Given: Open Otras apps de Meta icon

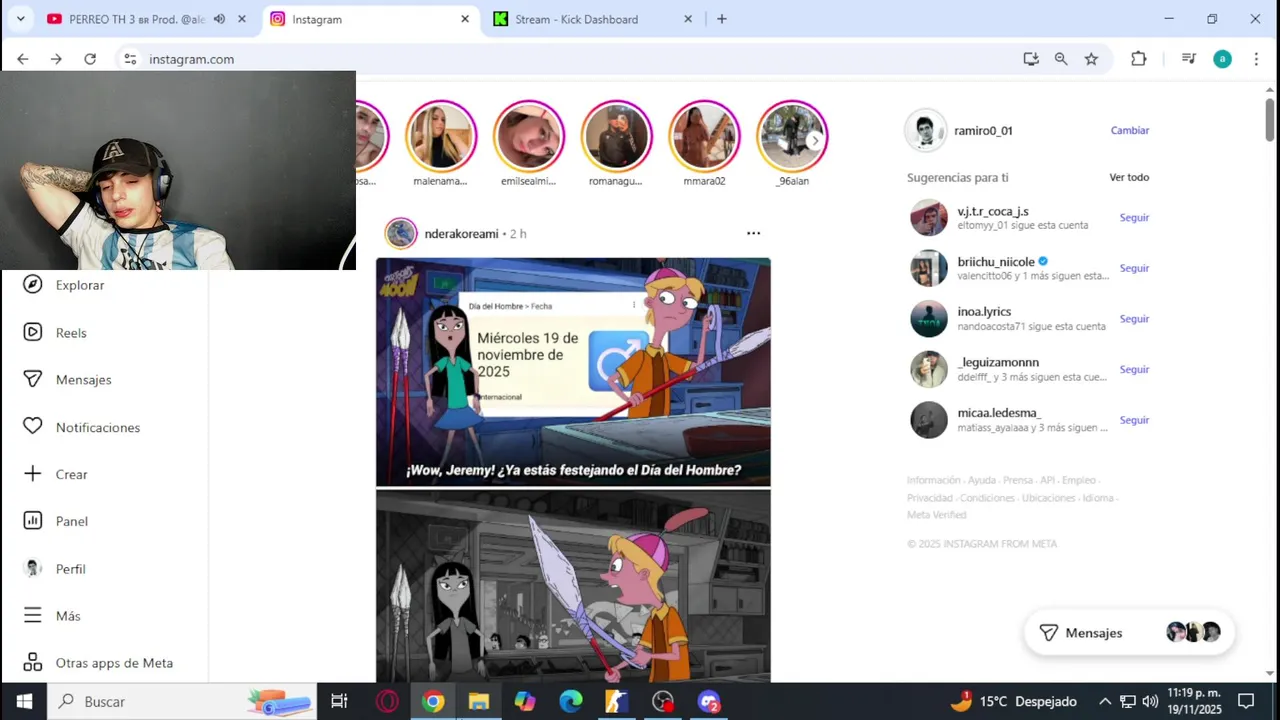Looking at the screenshot, I should click(33, 663).
